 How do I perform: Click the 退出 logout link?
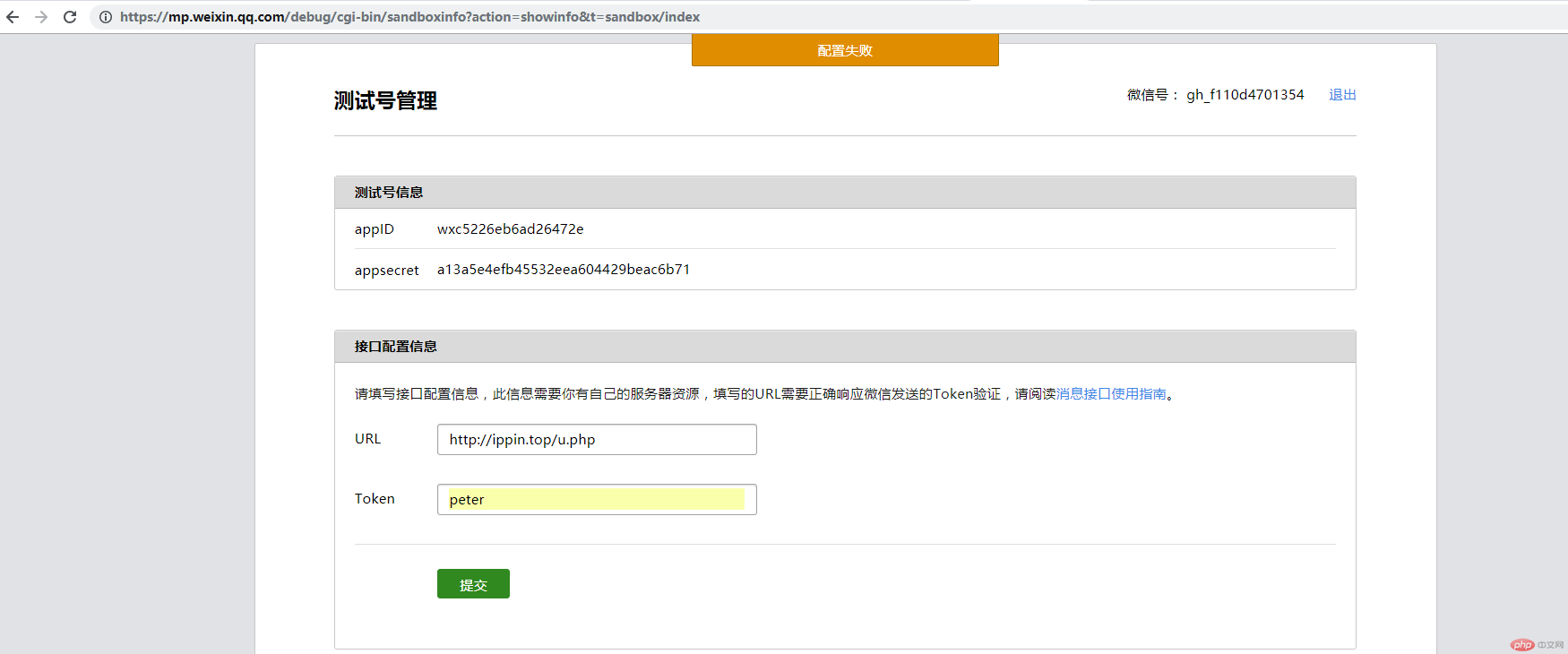coord(1342,95)
